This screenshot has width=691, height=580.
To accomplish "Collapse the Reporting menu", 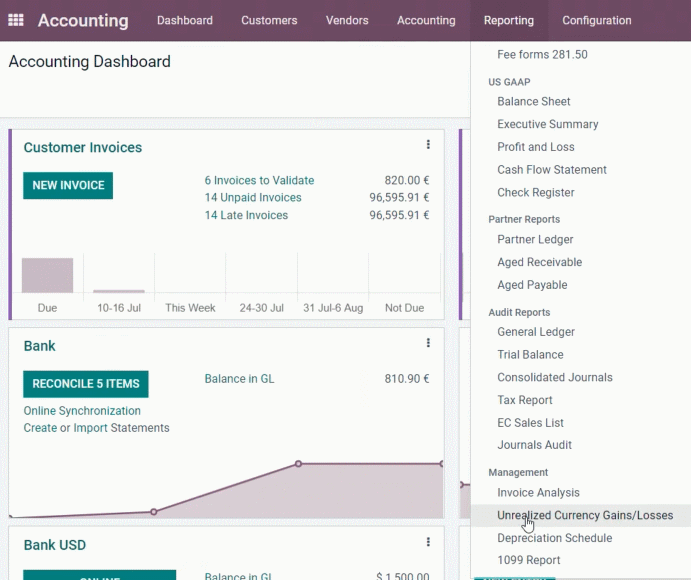I will coord(509,20).
